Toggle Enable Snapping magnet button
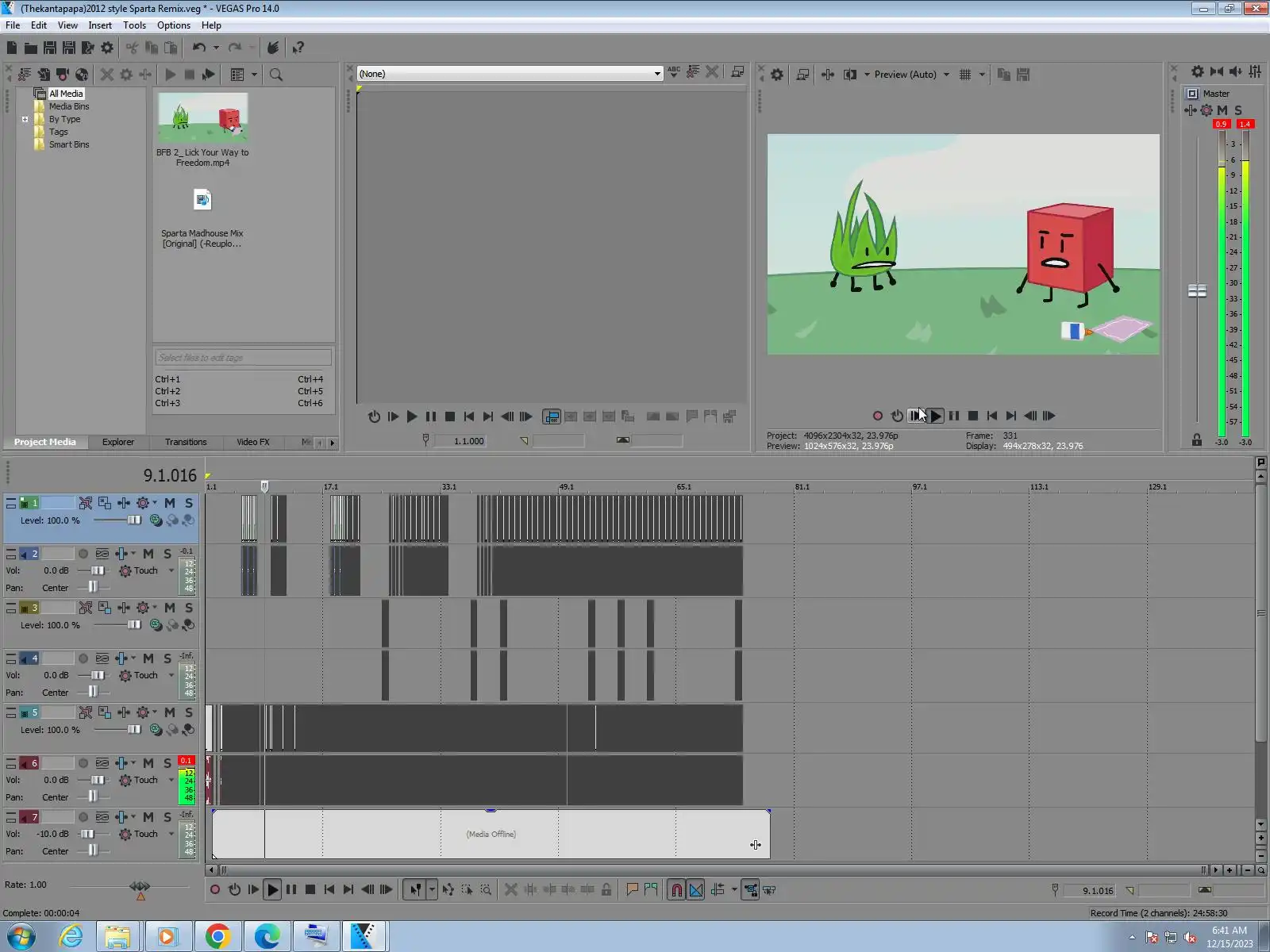Screen dimensions: 1270x952 point(676,890)
